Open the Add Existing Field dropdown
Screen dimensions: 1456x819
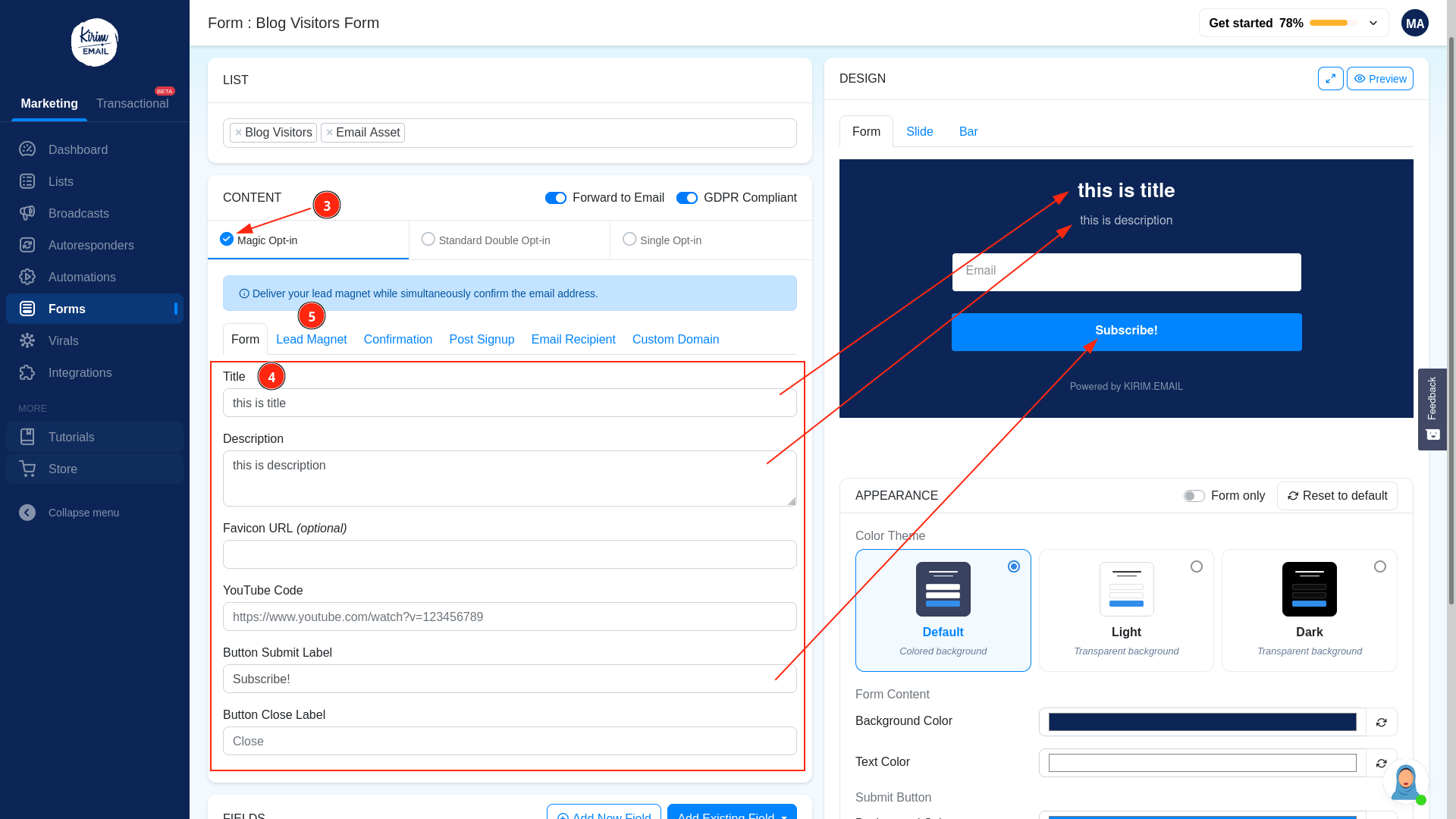(731, 814)
